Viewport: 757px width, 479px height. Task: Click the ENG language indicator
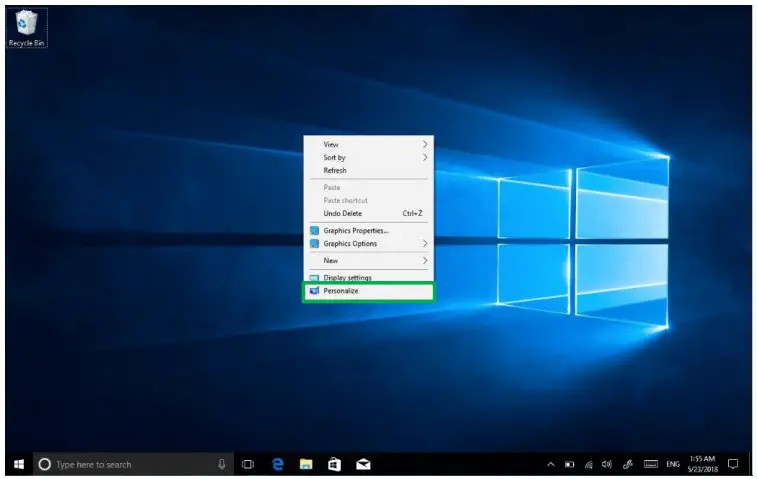(673, 465)
